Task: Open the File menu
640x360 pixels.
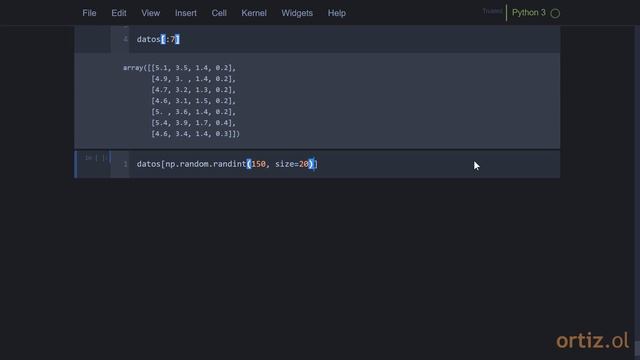Action: coord(89,13)
